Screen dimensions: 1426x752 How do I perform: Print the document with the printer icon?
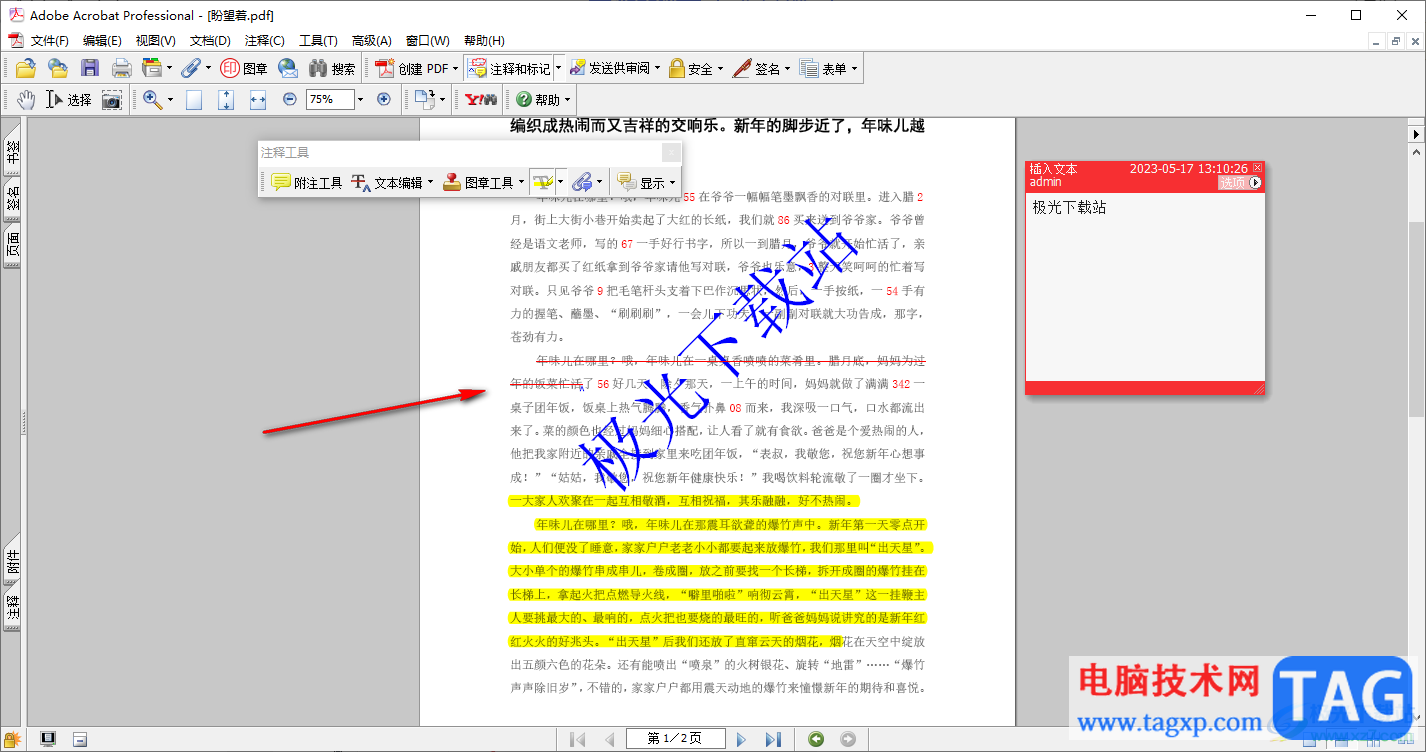click(x=121, y=68)
